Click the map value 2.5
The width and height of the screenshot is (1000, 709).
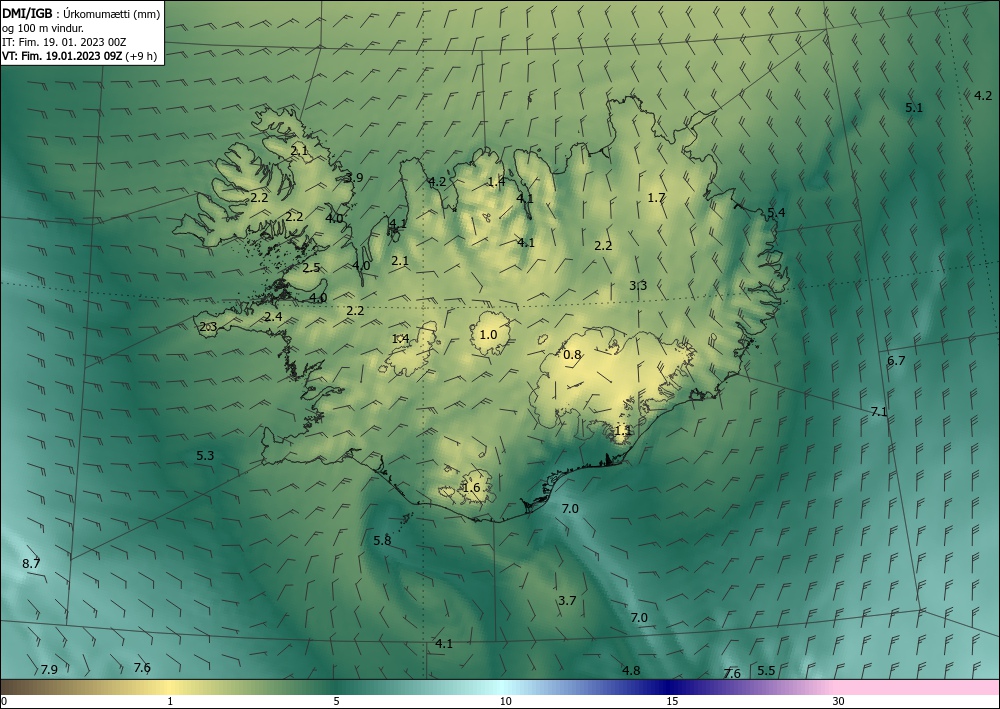click(x=311, y=268)
